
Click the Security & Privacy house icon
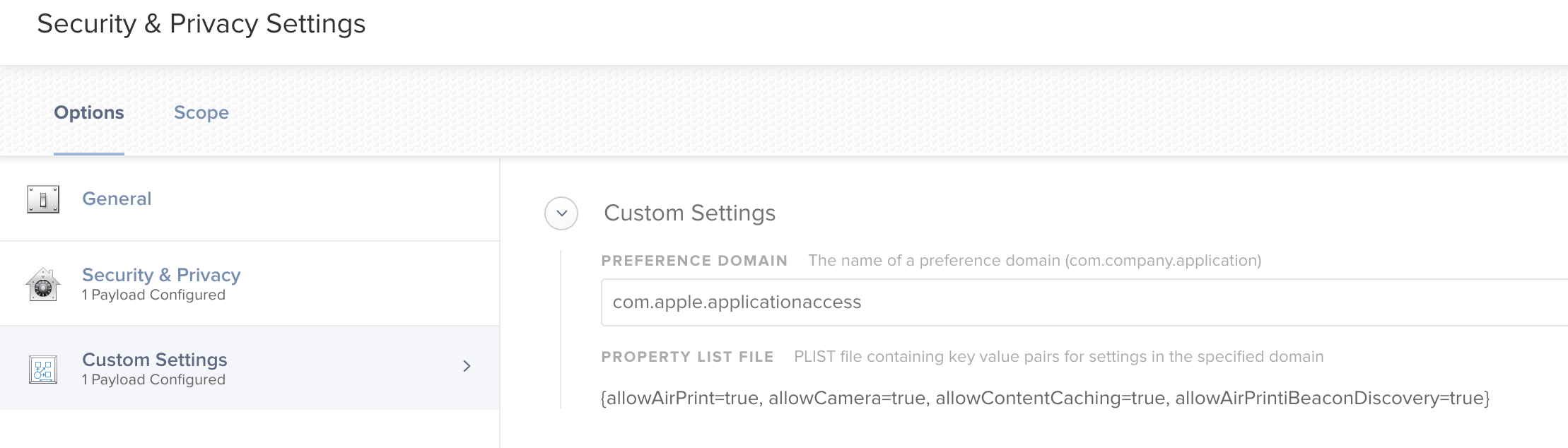(x=43, y=284)
